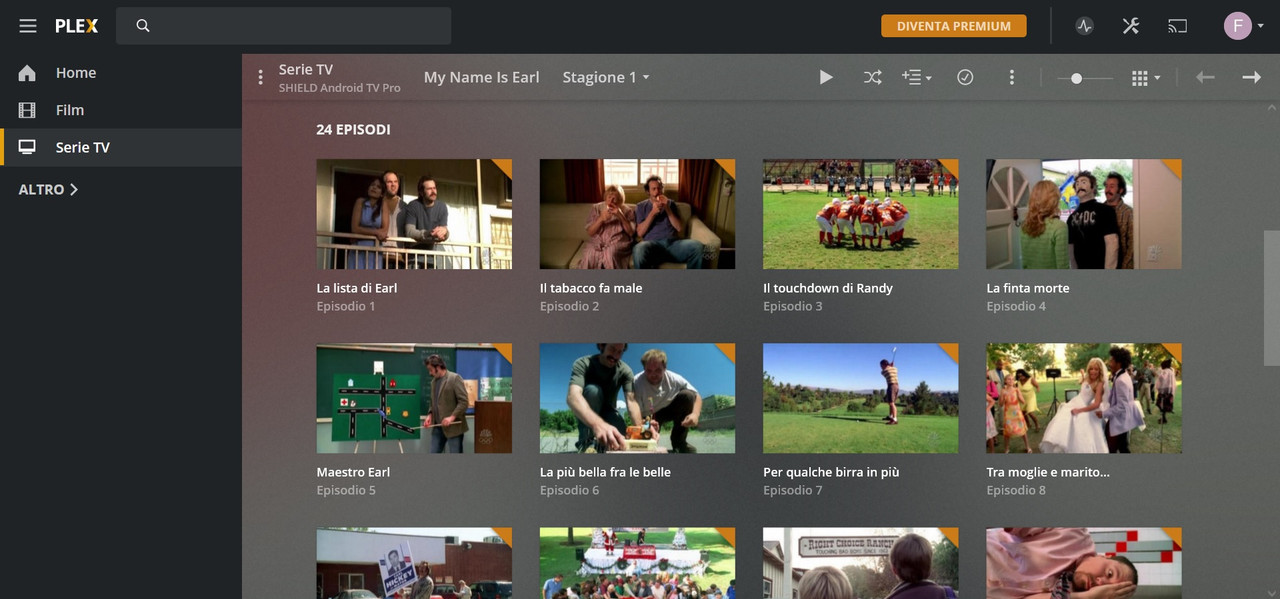This screenshot has width=1280, height=599.
Task: Open more actions vertical dots in toolbar
Action: [1012, 77]
